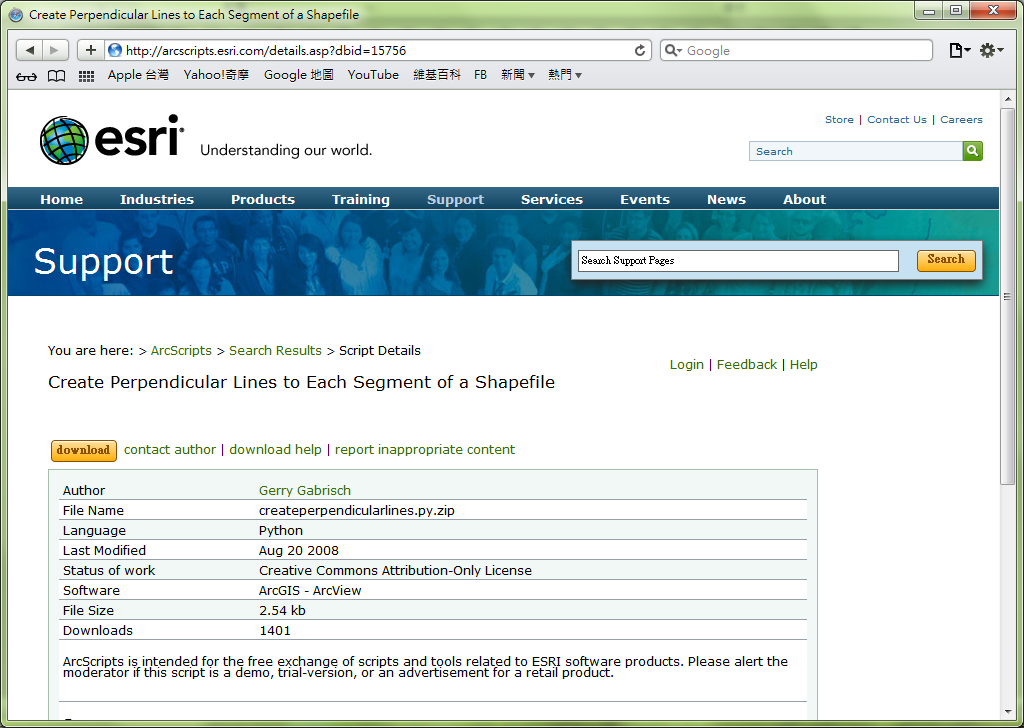This screenshot has height=728, width=1024.
Task: Show bookmarks with the open book icon
Action: [57, 76]
